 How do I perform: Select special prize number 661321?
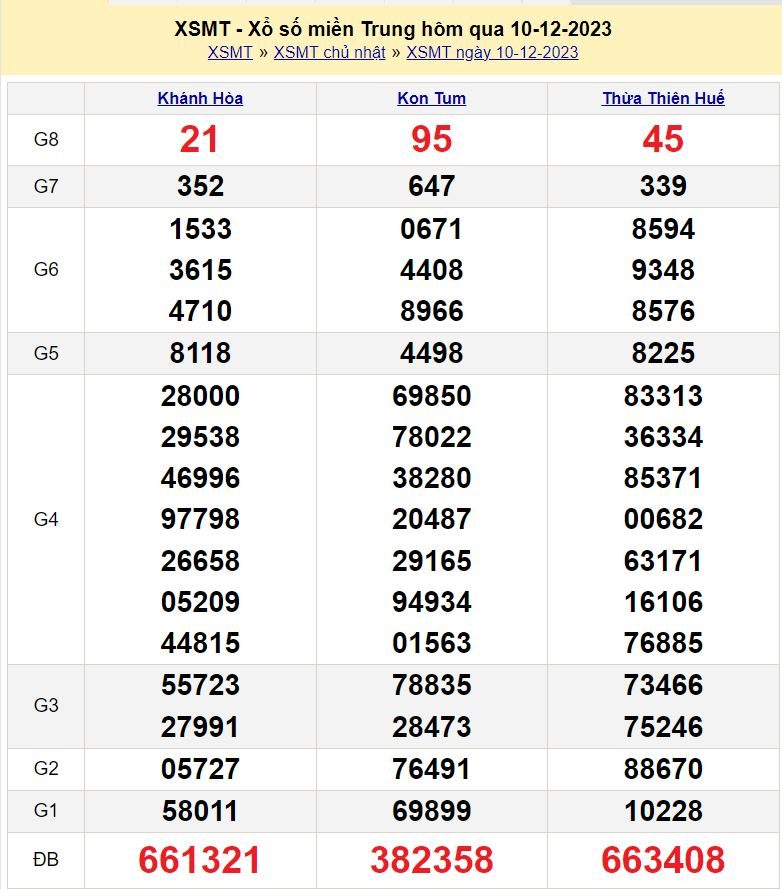click(x=199, y=860)
